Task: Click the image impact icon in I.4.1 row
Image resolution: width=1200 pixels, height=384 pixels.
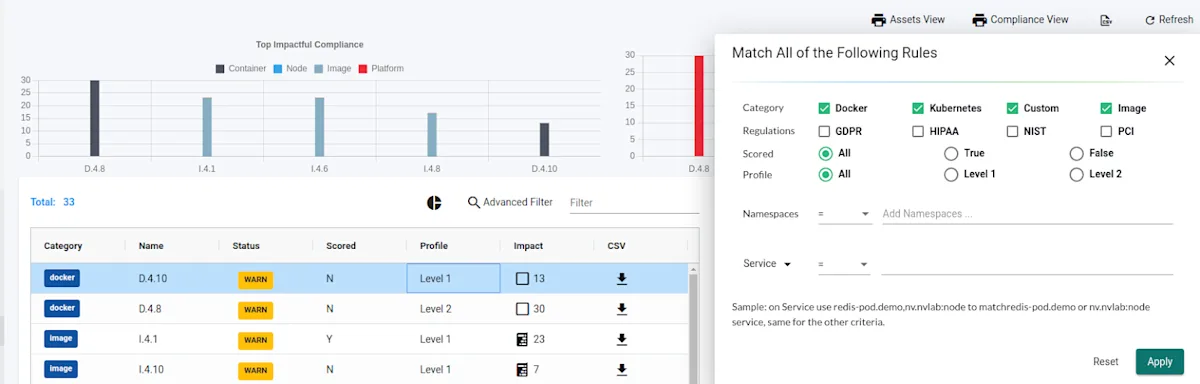Action: (521, 339)
